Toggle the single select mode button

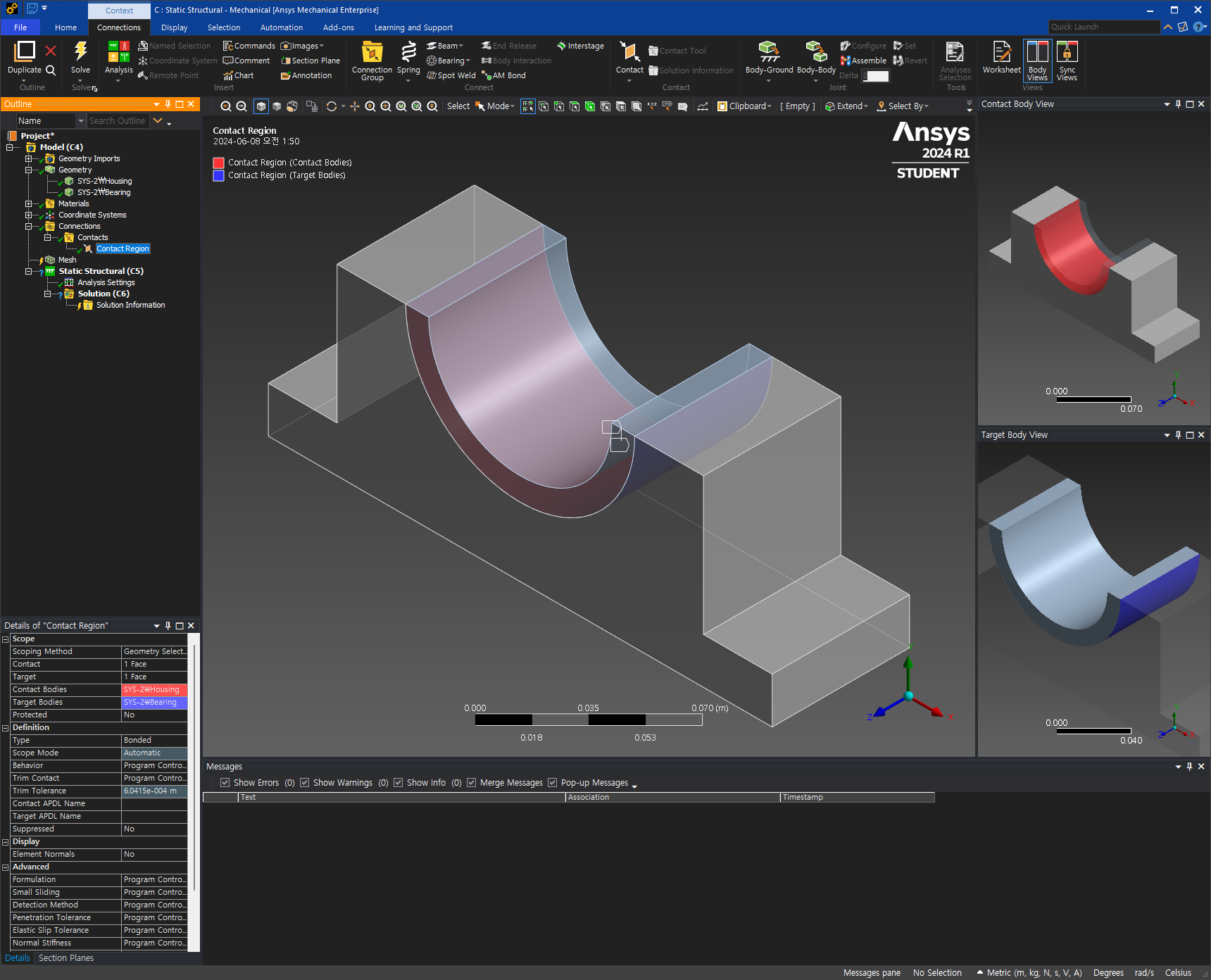(x=527, y=106)
